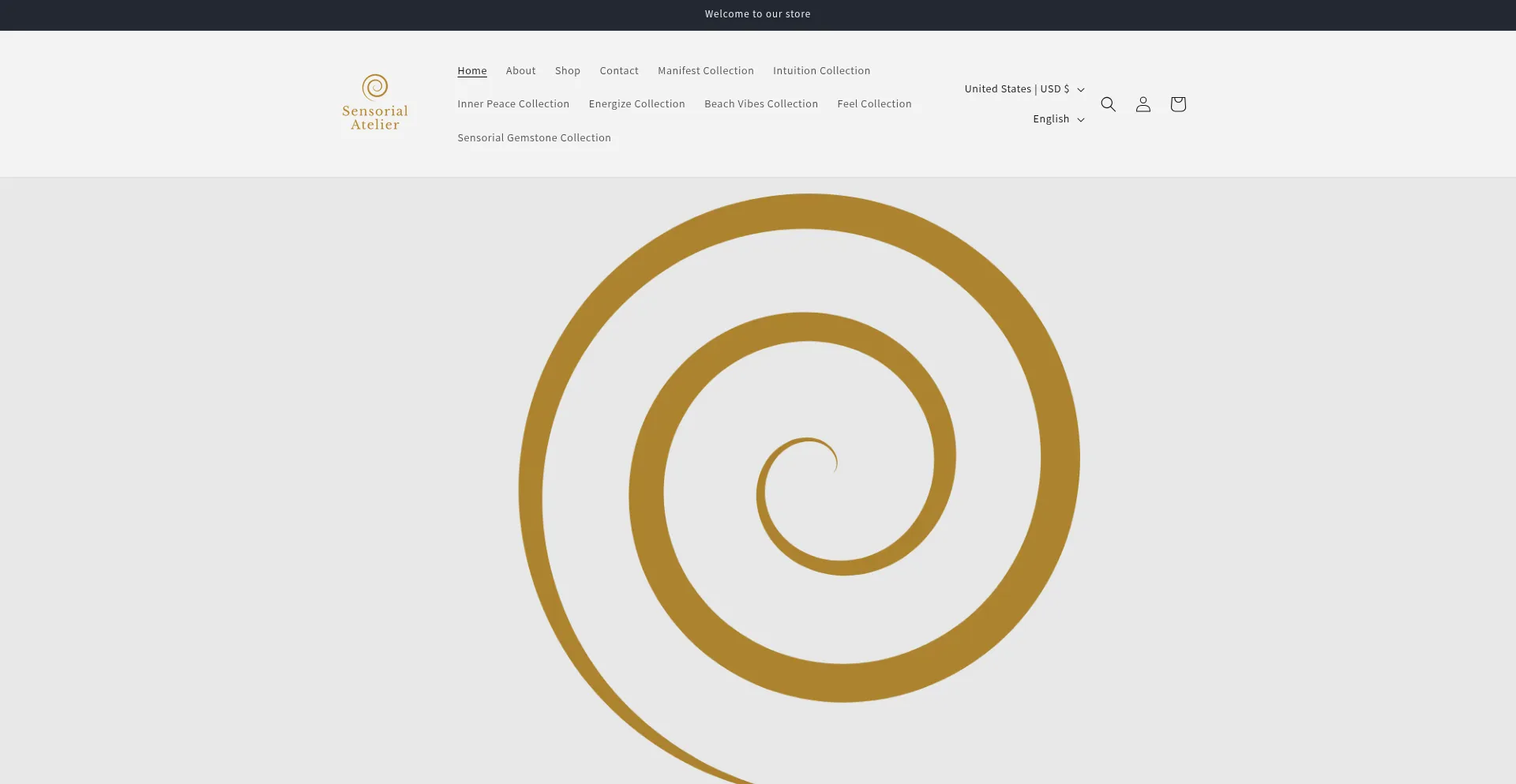Navigate to the Shop menu item
This screenshot has height=784, width=1516.
567,71
